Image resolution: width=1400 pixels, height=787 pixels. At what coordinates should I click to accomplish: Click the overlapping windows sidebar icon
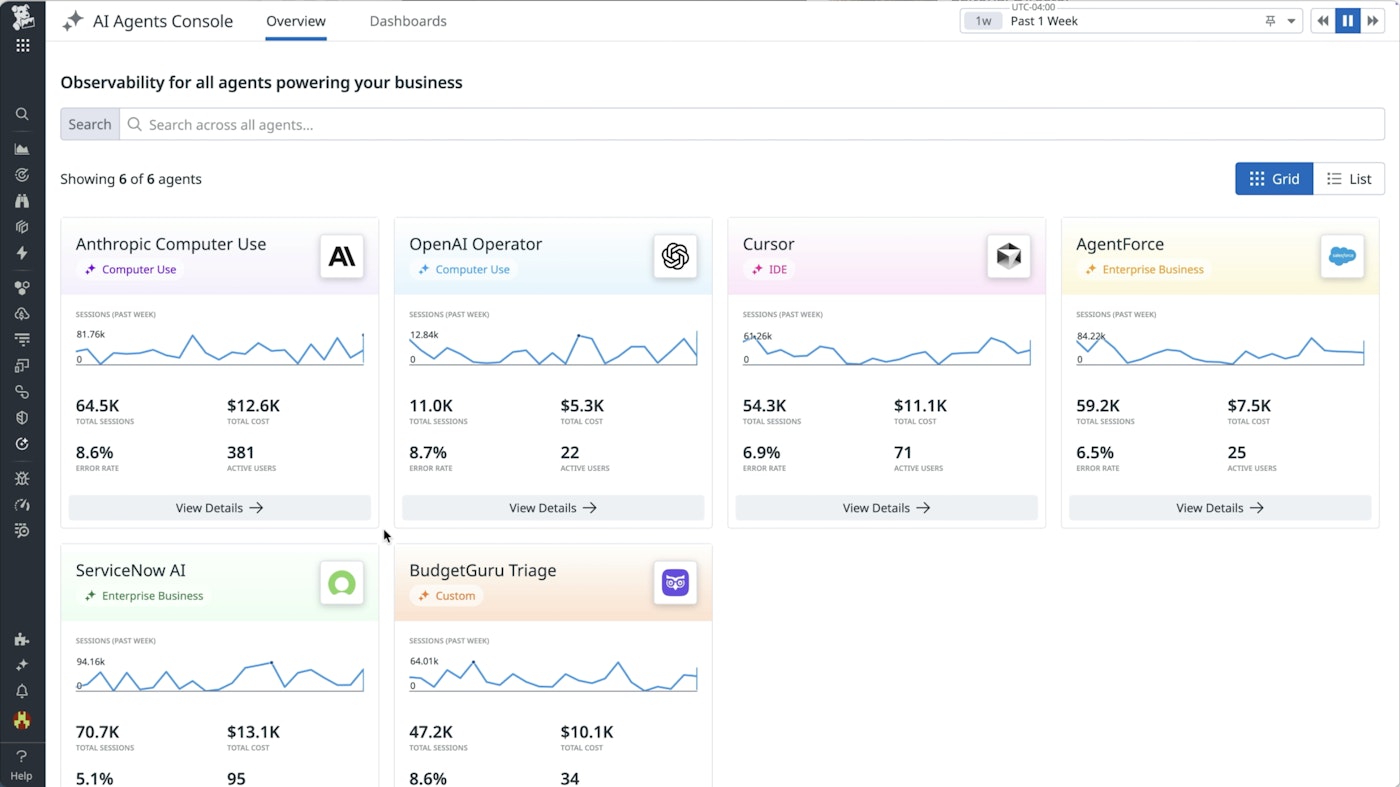click(x=22, y=366)
